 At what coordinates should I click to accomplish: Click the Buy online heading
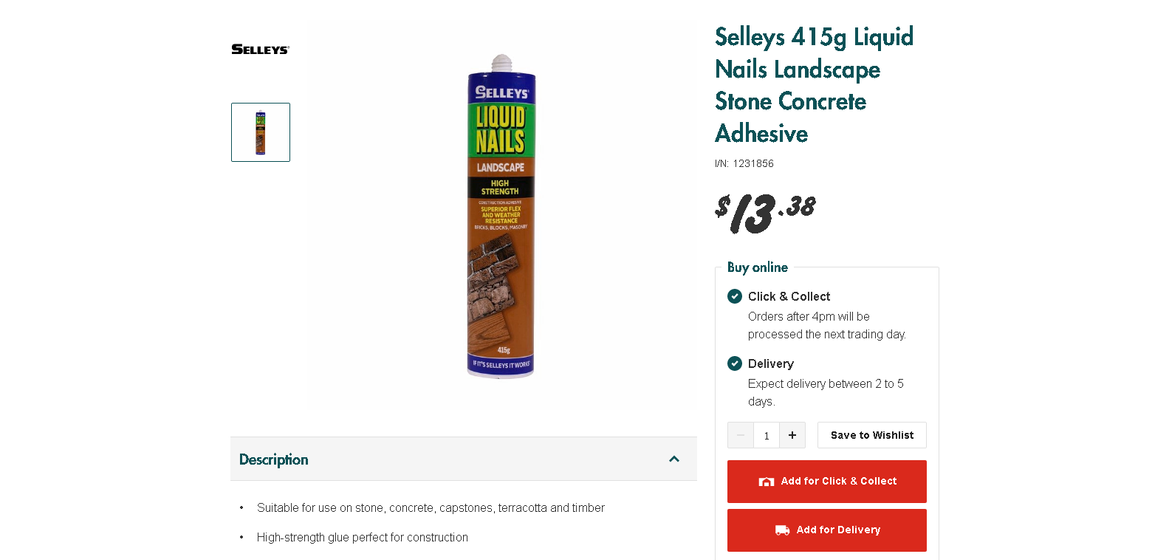[757, 267]
